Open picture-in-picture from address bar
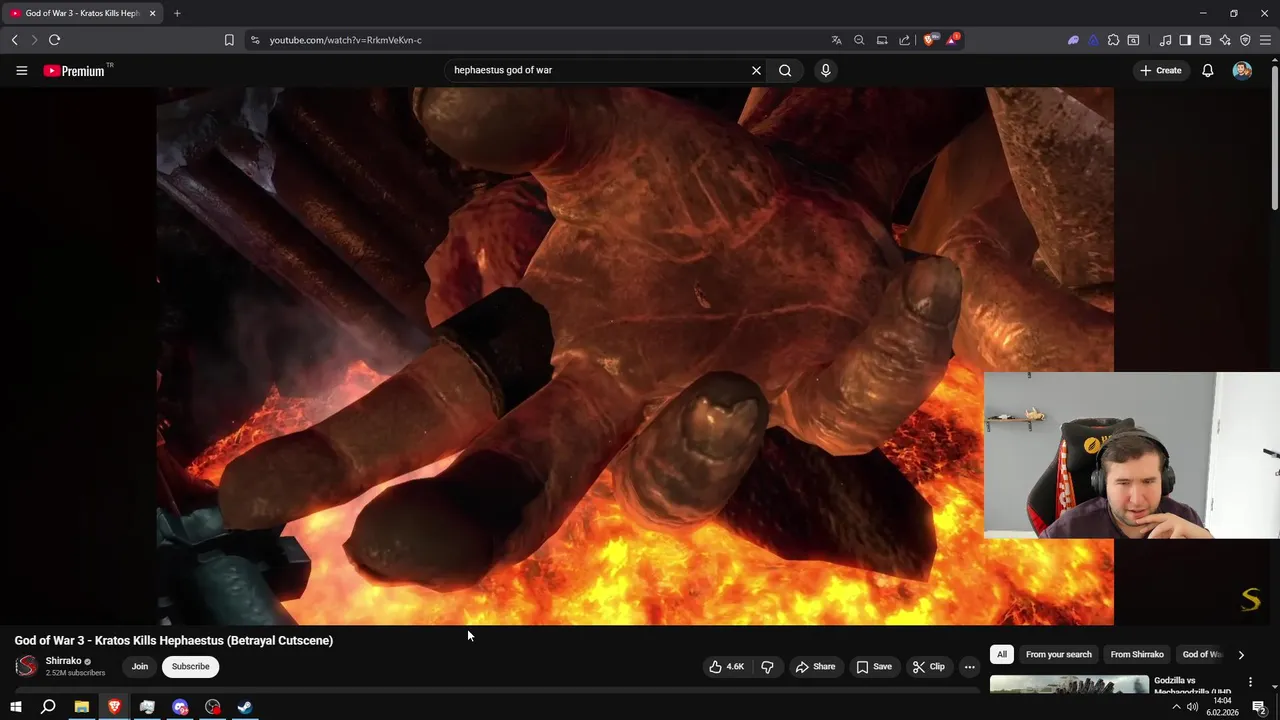 (x=882, y=40)
